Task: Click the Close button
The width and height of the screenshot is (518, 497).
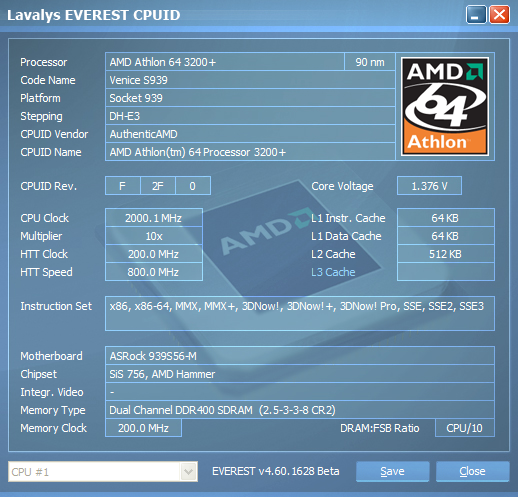Action: pos(472,471)
